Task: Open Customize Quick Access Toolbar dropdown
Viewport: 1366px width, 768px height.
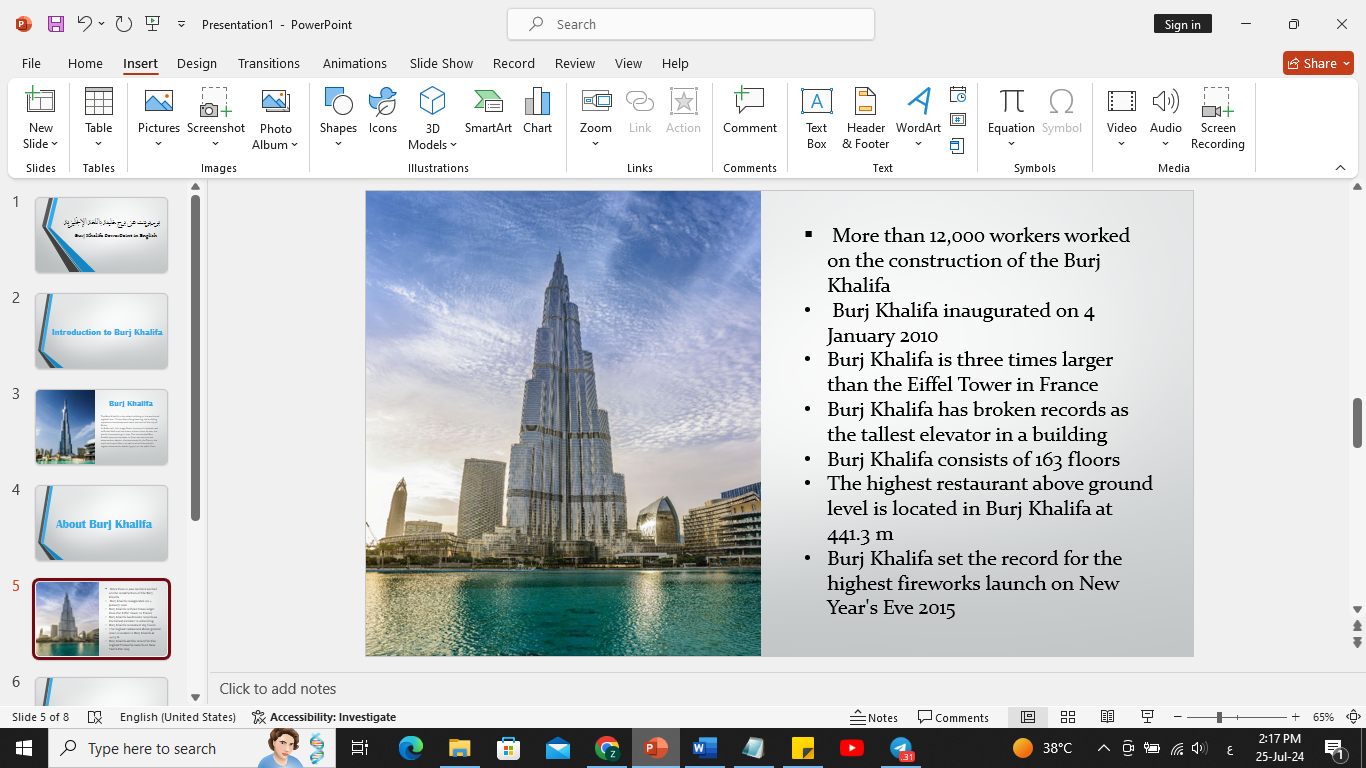Action: [181, 24]
